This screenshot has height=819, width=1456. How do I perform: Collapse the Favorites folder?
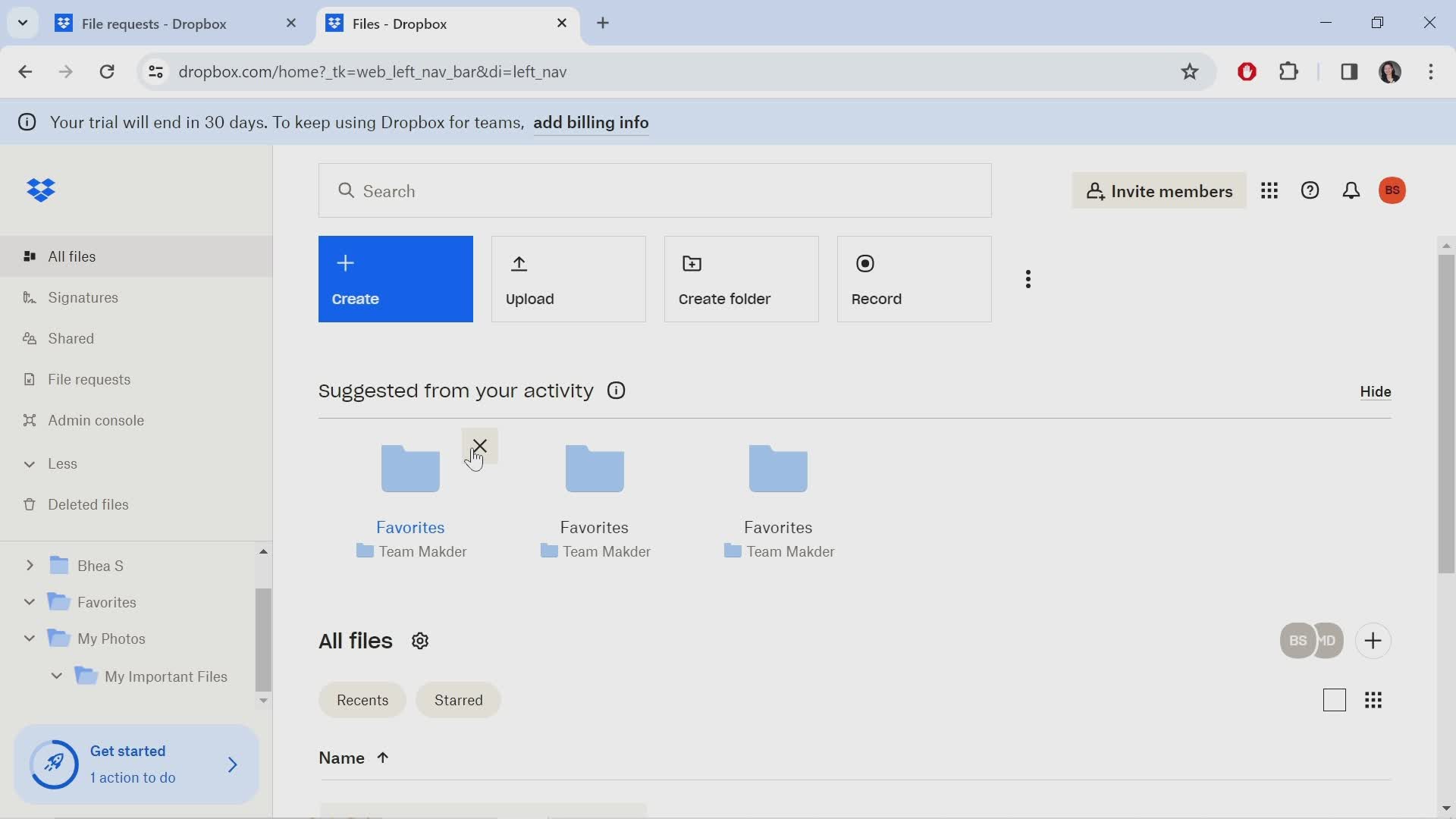[x=27, y=602]
